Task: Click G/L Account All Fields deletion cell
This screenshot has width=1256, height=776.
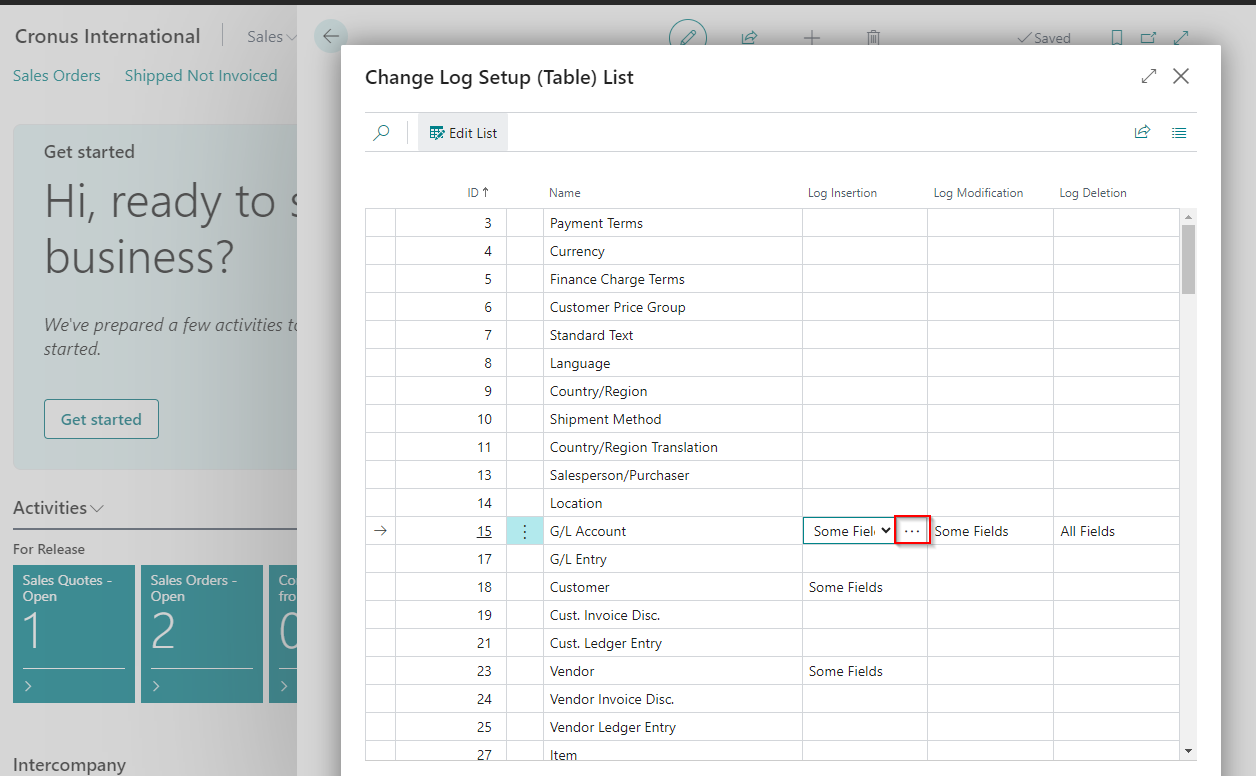Action: [x=1116, y=531]
